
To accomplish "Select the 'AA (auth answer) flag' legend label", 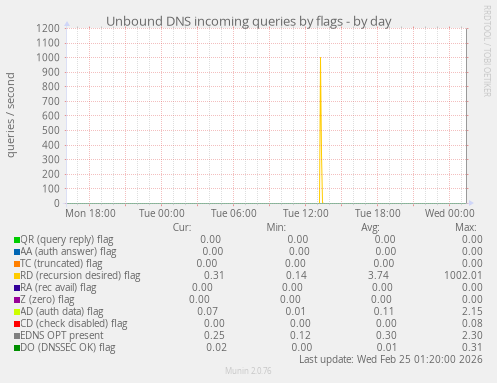I will click(68, 252).
